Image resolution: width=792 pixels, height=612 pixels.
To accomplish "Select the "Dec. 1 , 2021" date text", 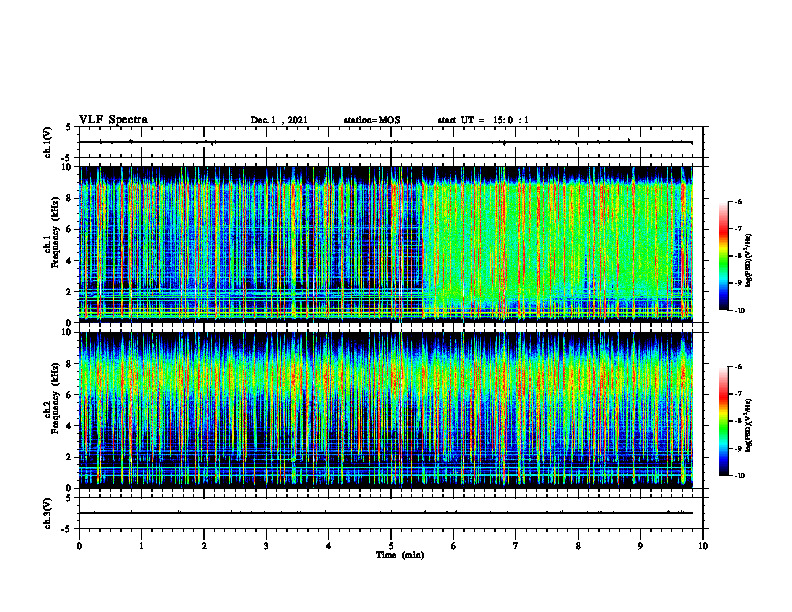I will [x=279, y=120].
